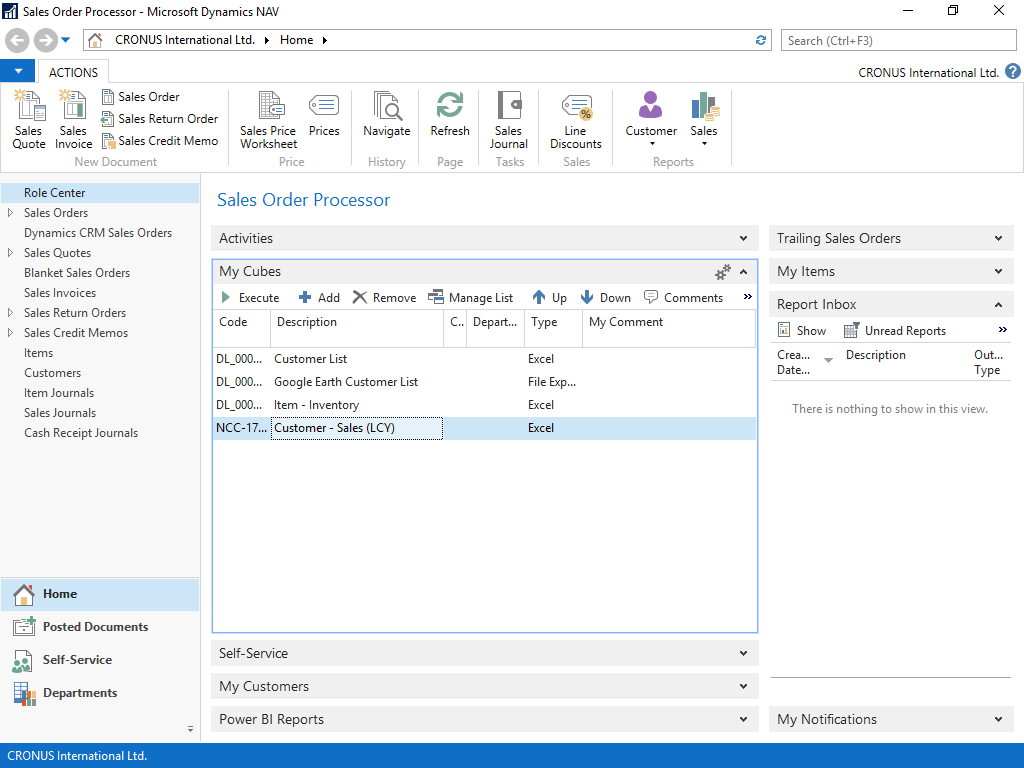The image size is (1024, 768).
Task: Open the Sales reports menu
Action: tap(704, 119)
